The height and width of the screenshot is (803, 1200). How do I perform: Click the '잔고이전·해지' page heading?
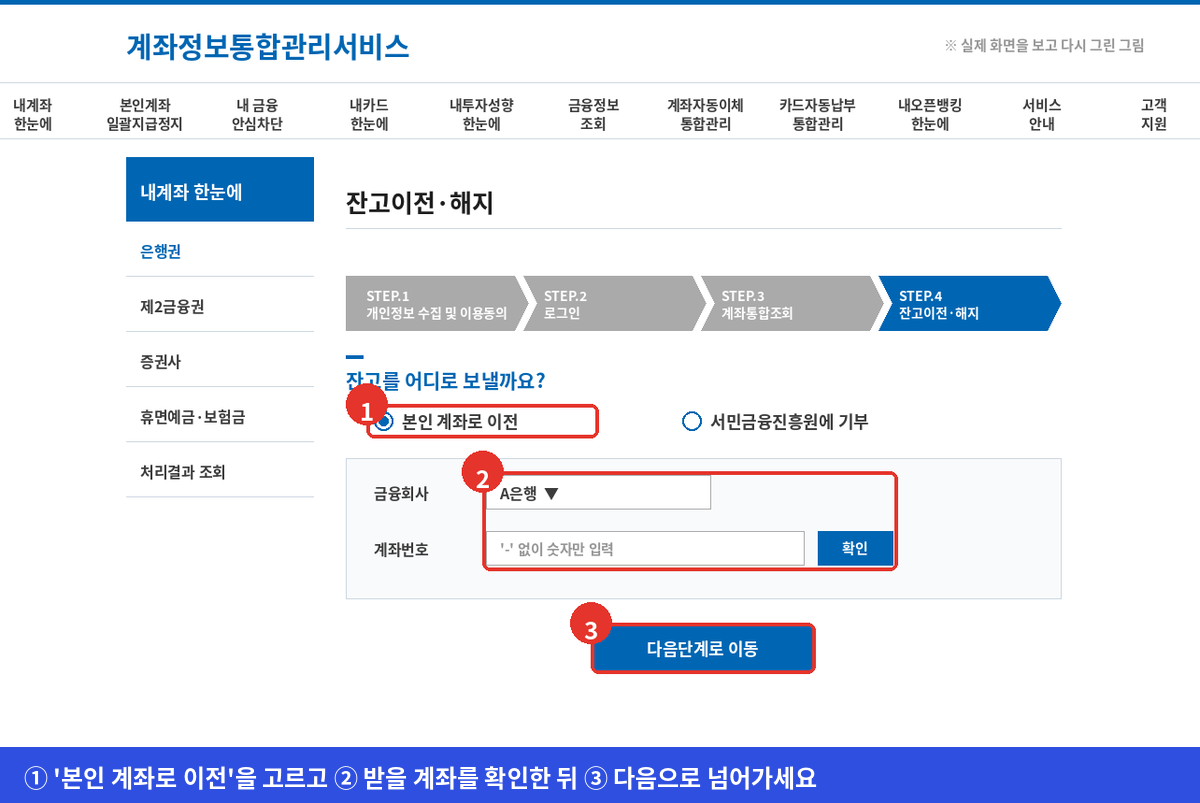[x=420, y=203]
